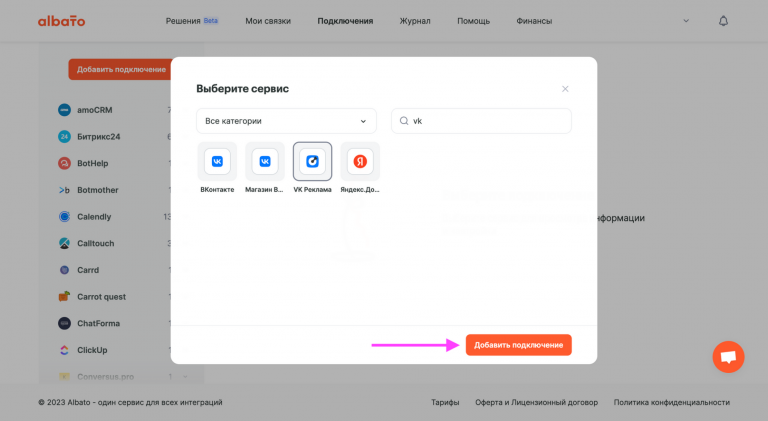Click the sidebar Добавить подключение button
768x421 pixels.
coord(121,70)
